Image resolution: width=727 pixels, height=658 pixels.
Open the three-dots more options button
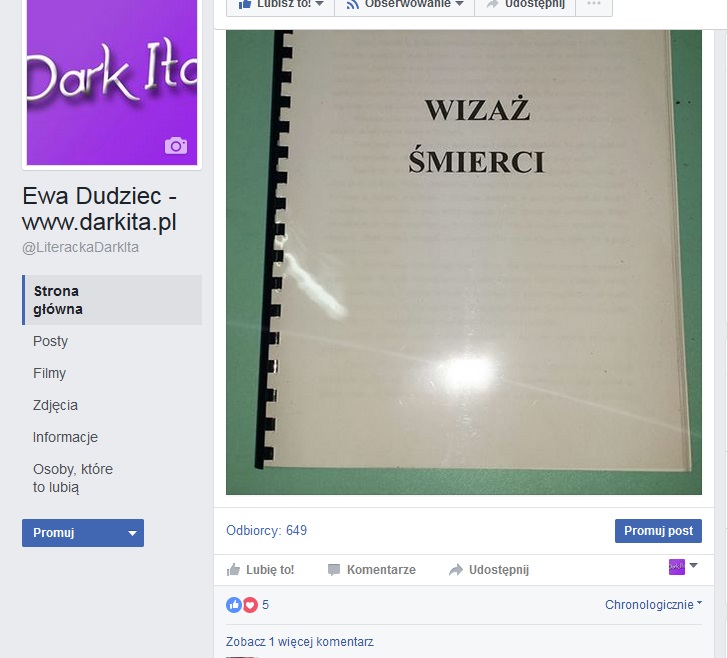pos(594,4)
